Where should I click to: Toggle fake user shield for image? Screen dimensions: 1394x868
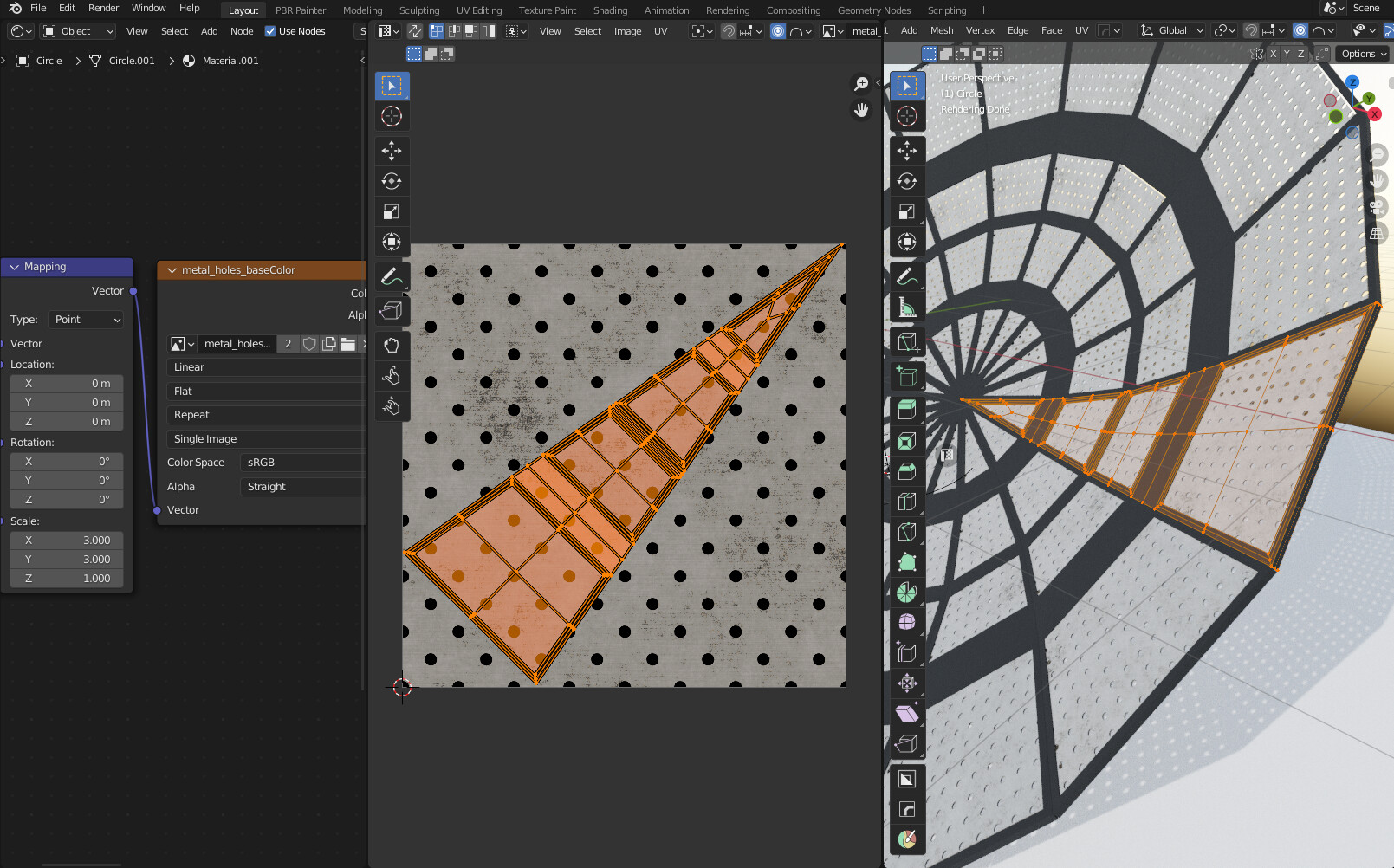click(x=309, y=344)
